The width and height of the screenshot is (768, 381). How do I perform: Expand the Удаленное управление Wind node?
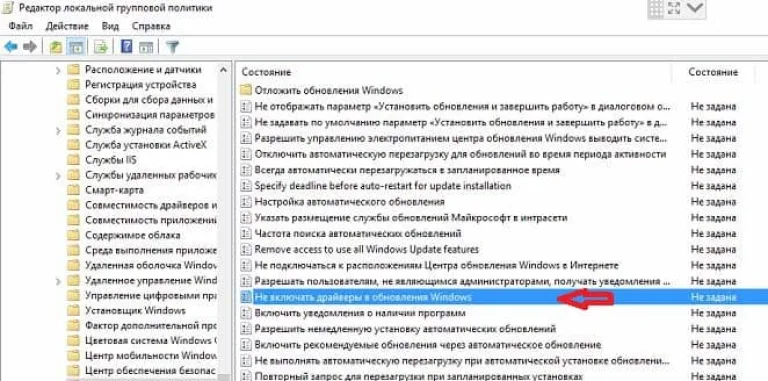[x=58, y=281]
